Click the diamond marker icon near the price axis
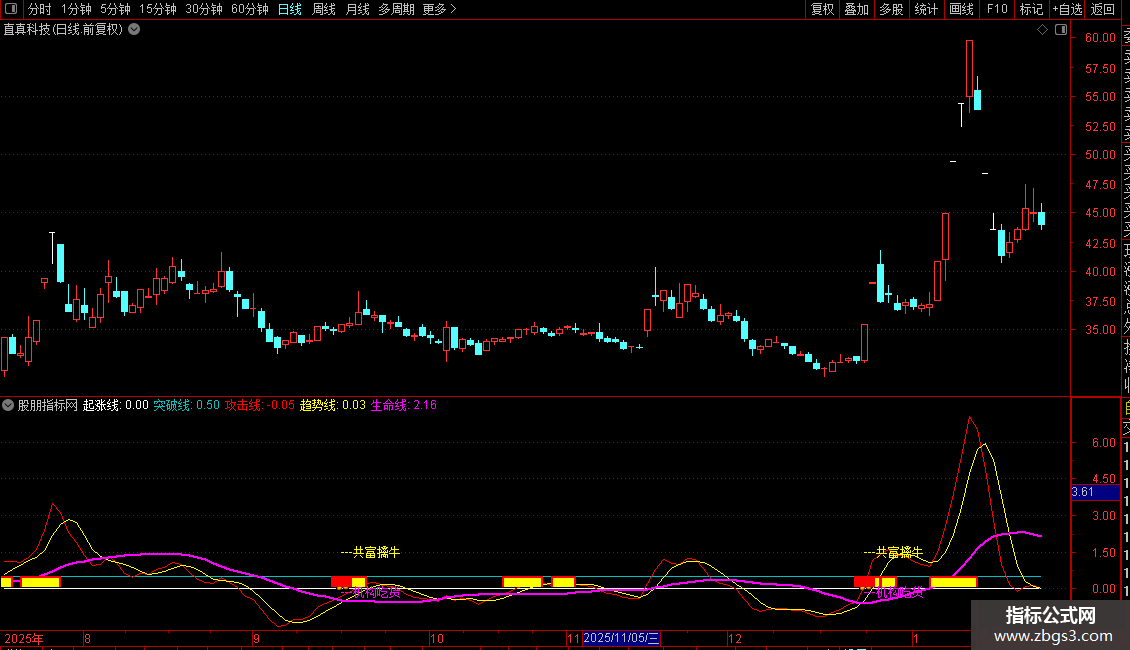Screen dimensions: 1130x650 1042,30
